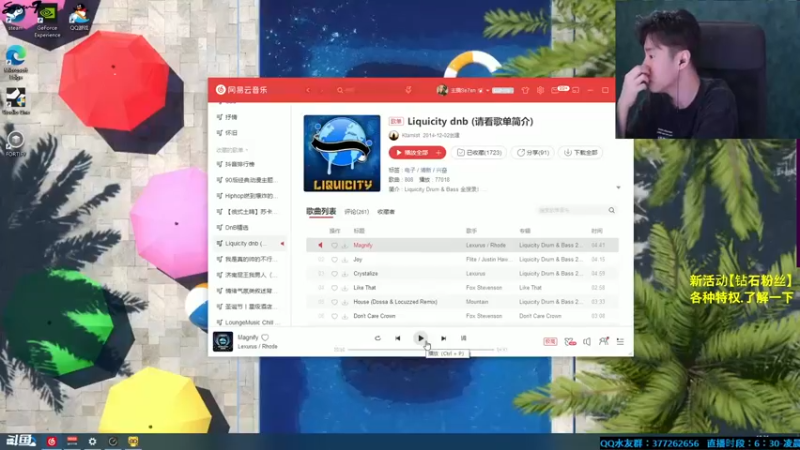The width and height of the screenshot is (800, 450).
Task: Open the settings gear in title bar
Action: [540, 90]
